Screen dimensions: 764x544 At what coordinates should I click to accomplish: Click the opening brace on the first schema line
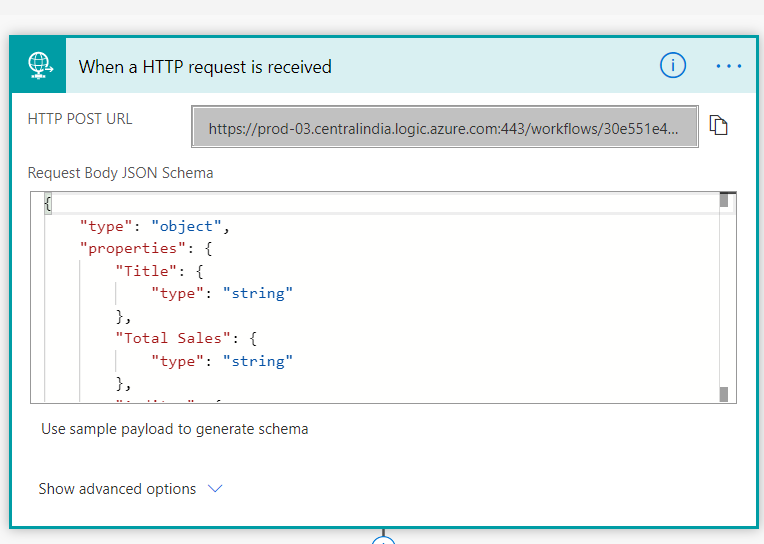48,203
